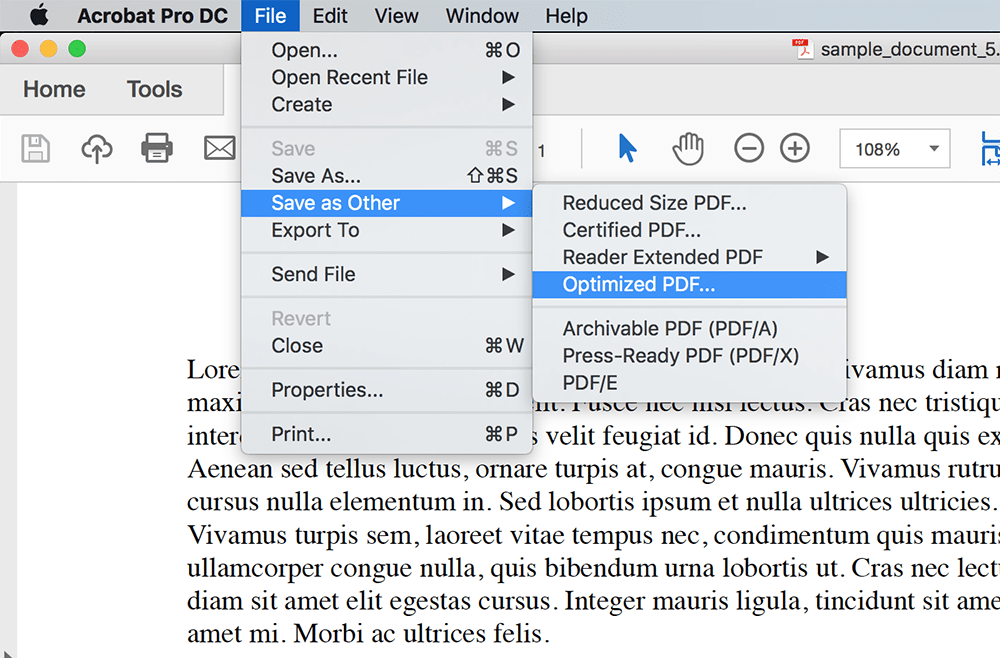Click the File menu in menu bar
Image resolution: width=1000 pixels, height=658 pixels.
[270, 15]
